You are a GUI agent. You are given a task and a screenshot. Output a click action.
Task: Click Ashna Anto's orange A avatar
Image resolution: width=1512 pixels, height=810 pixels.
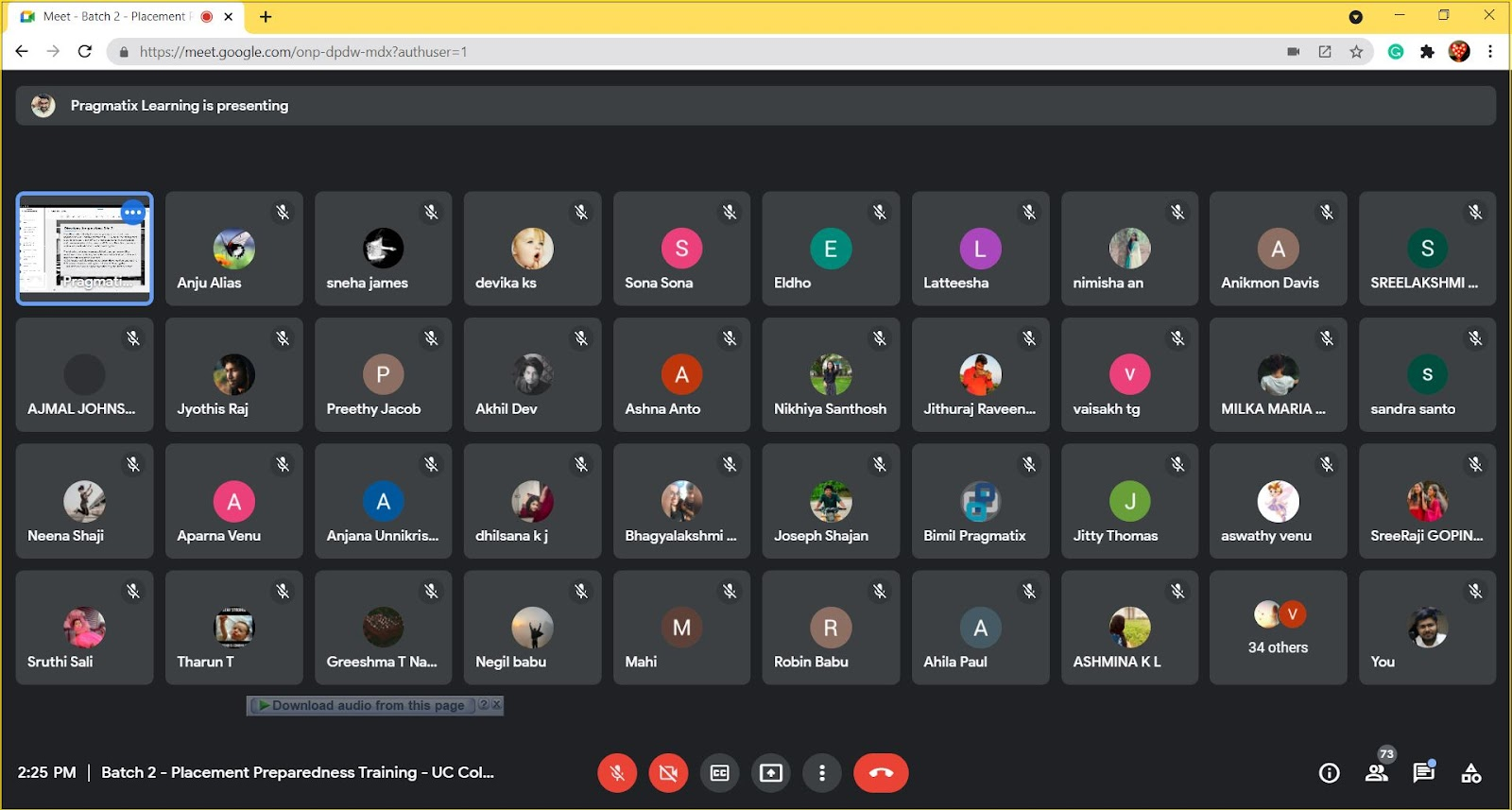681,375
